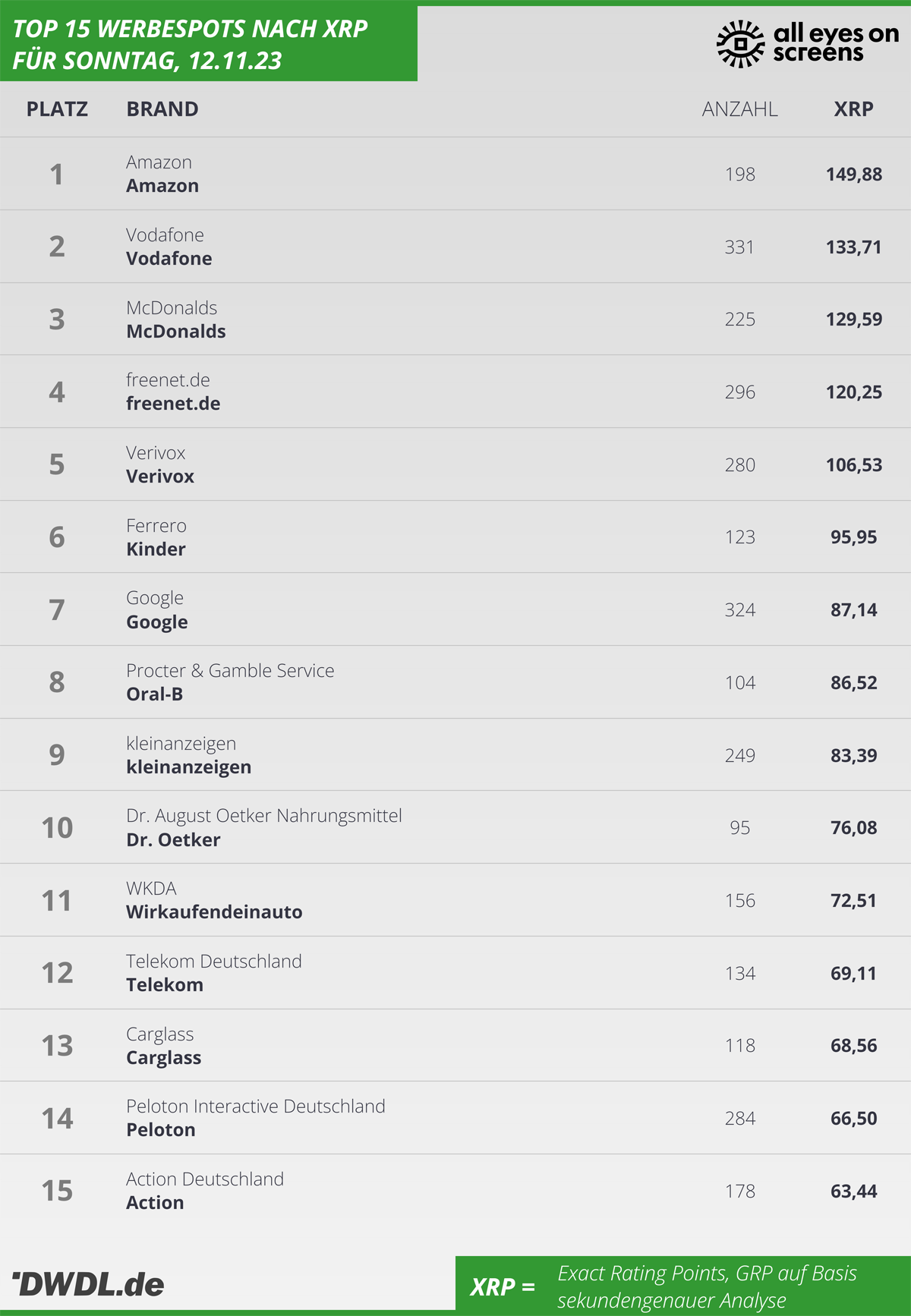Click the Verivox brand name
This screenshot has height=1316, width=911.
click(160, 477)
